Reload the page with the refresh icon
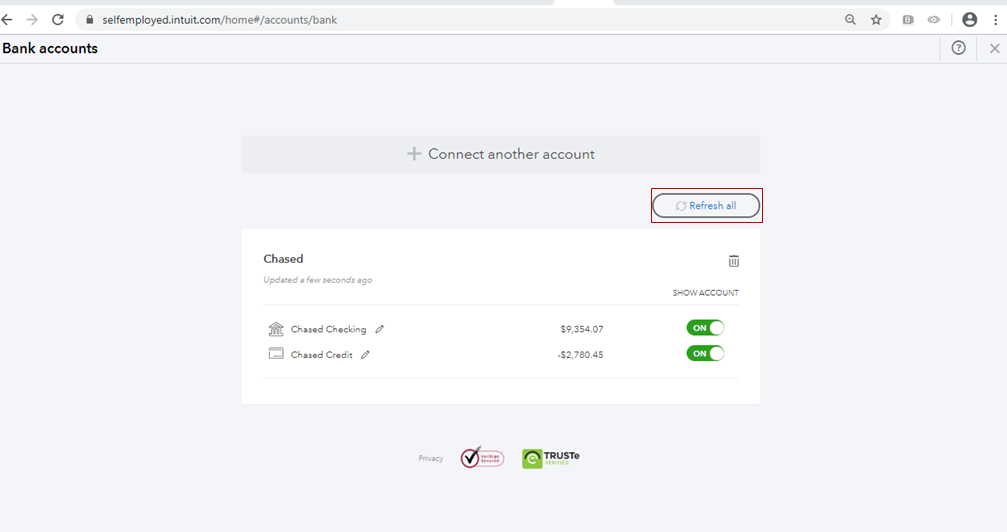1007x532 pixels. click(x=58, y=20)
